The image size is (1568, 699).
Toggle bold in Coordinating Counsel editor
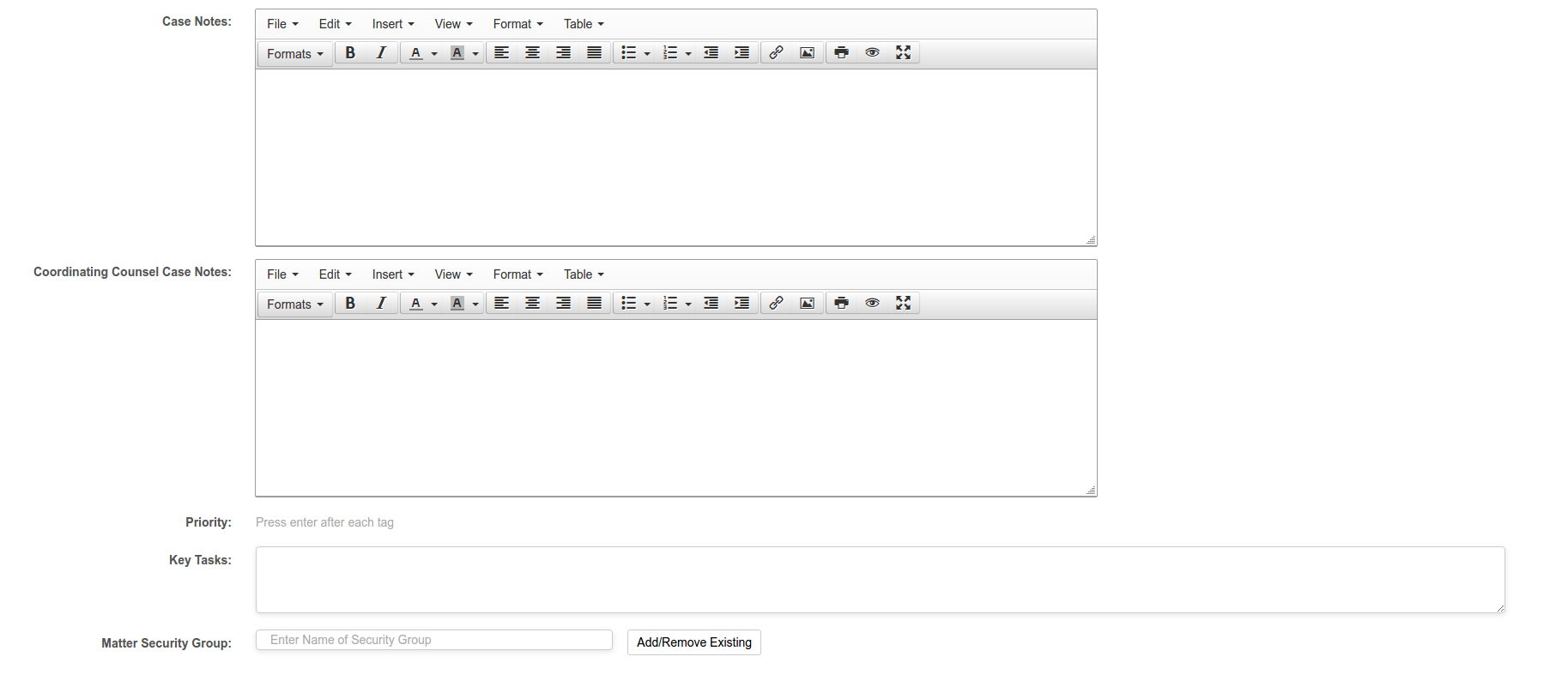pyautogui.click(x=350, y=304)
